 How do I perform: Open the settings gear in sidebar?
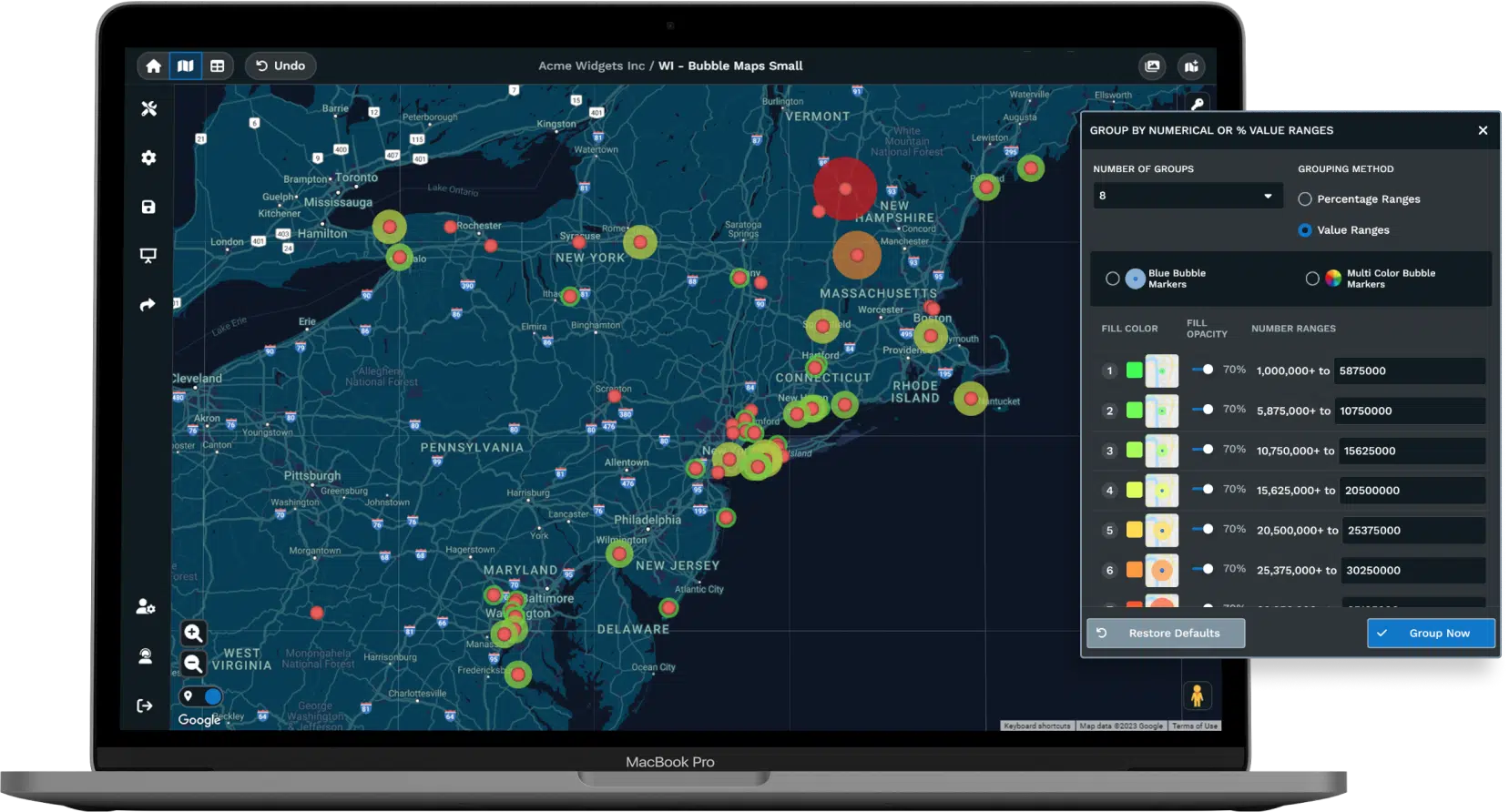pyautogui.click(x=148, y=157)
